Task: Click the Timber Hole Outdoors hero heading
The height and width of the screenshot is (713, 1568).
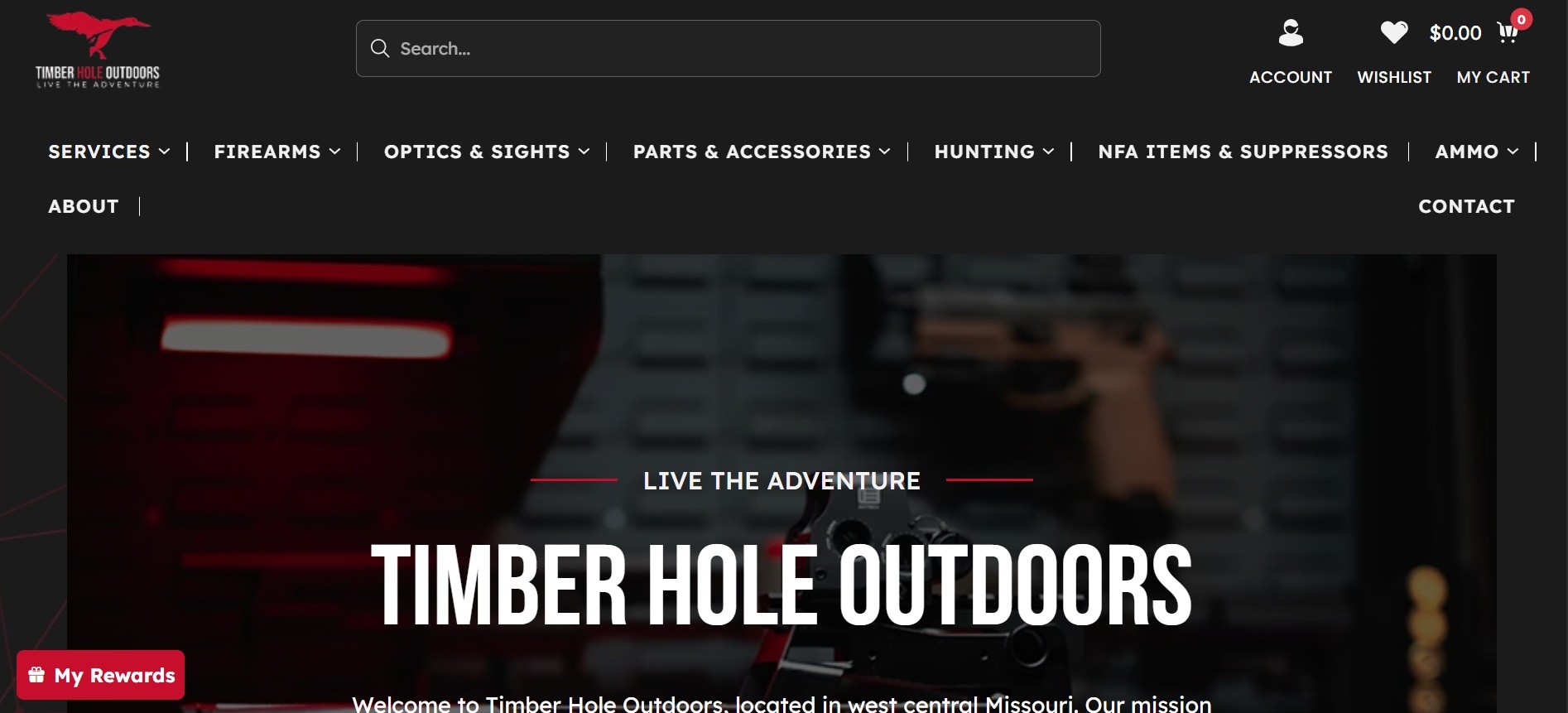Action: point(782,585)
